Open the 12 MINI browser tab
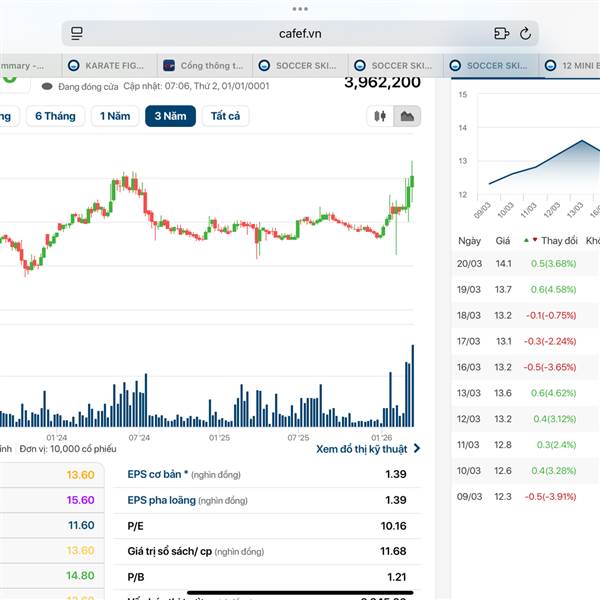 click(570, 65)
